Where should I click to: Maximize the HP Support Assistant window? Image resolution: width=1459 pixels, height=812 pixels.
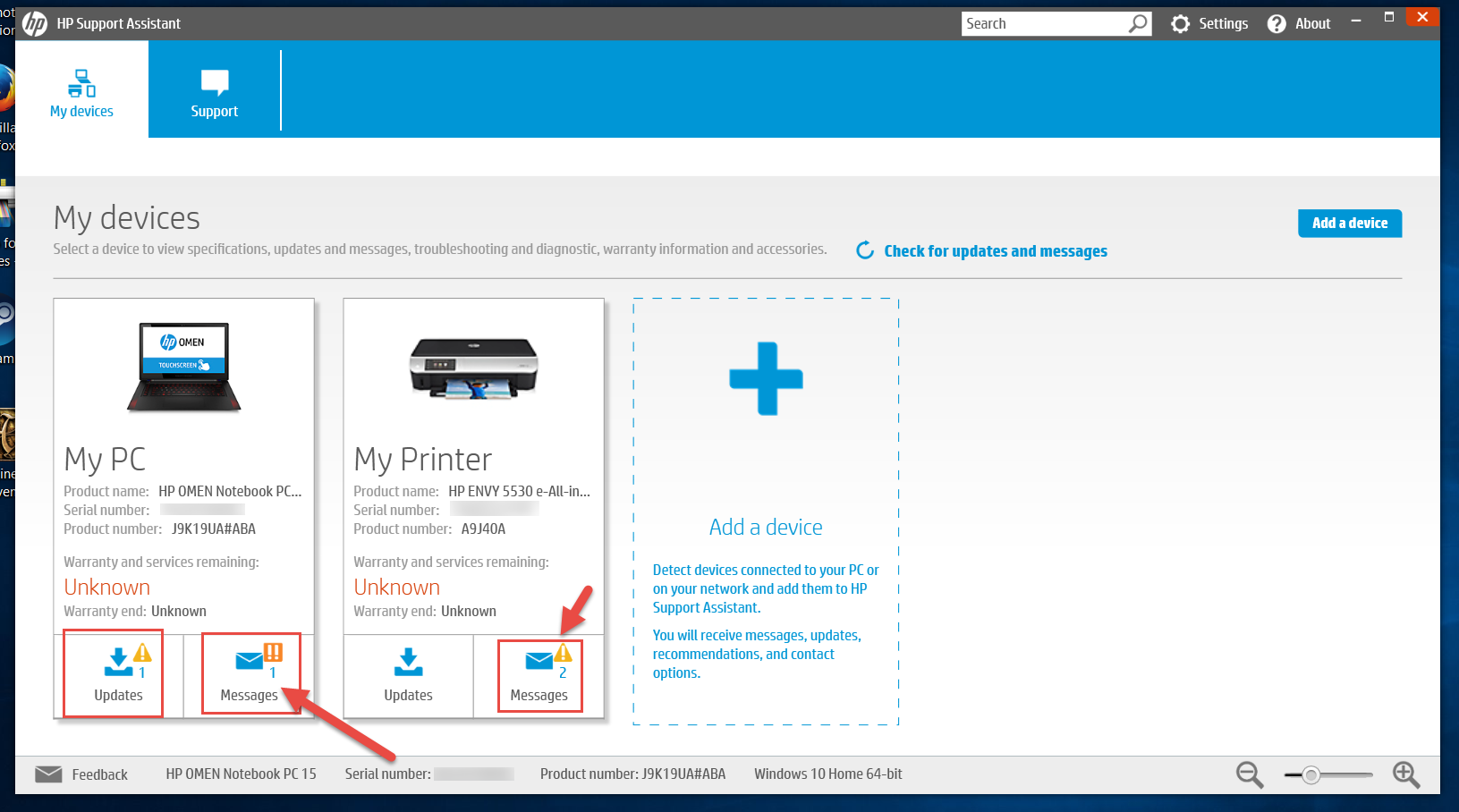click(1389, 17)
